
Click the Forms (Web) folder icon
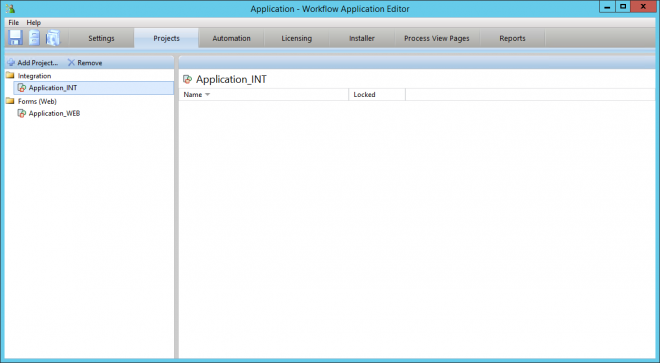pos(10,101)
